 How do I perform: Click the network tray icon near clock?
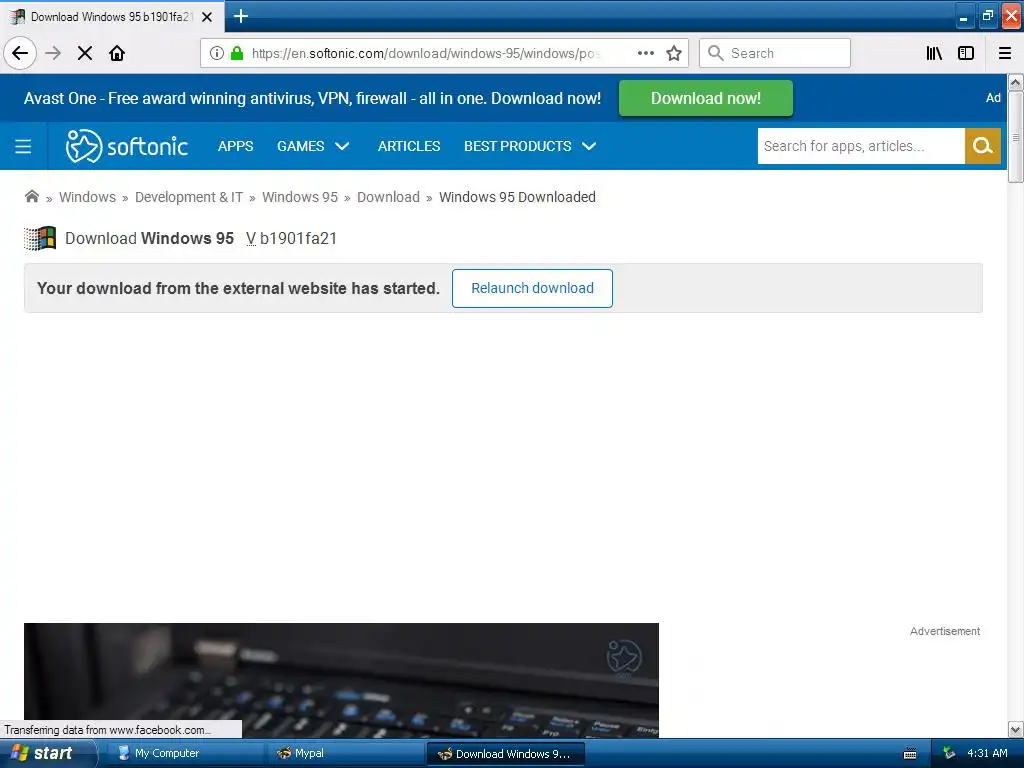[x=949, y=754]
